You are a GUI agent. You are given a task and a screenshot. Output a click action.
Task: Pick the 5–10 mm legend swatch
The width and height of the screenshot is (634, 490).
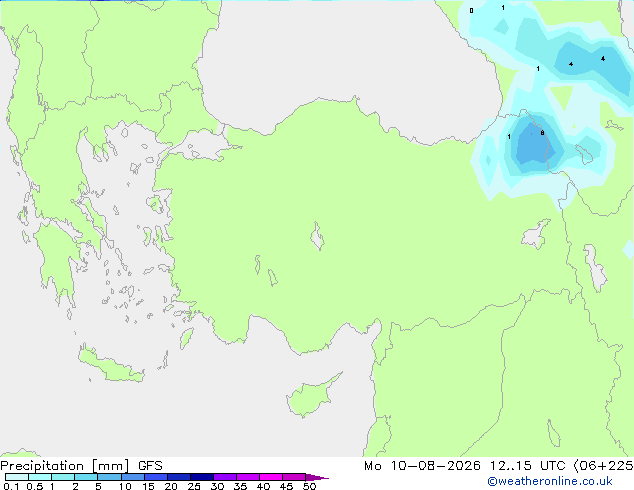(x=109, y=477)
